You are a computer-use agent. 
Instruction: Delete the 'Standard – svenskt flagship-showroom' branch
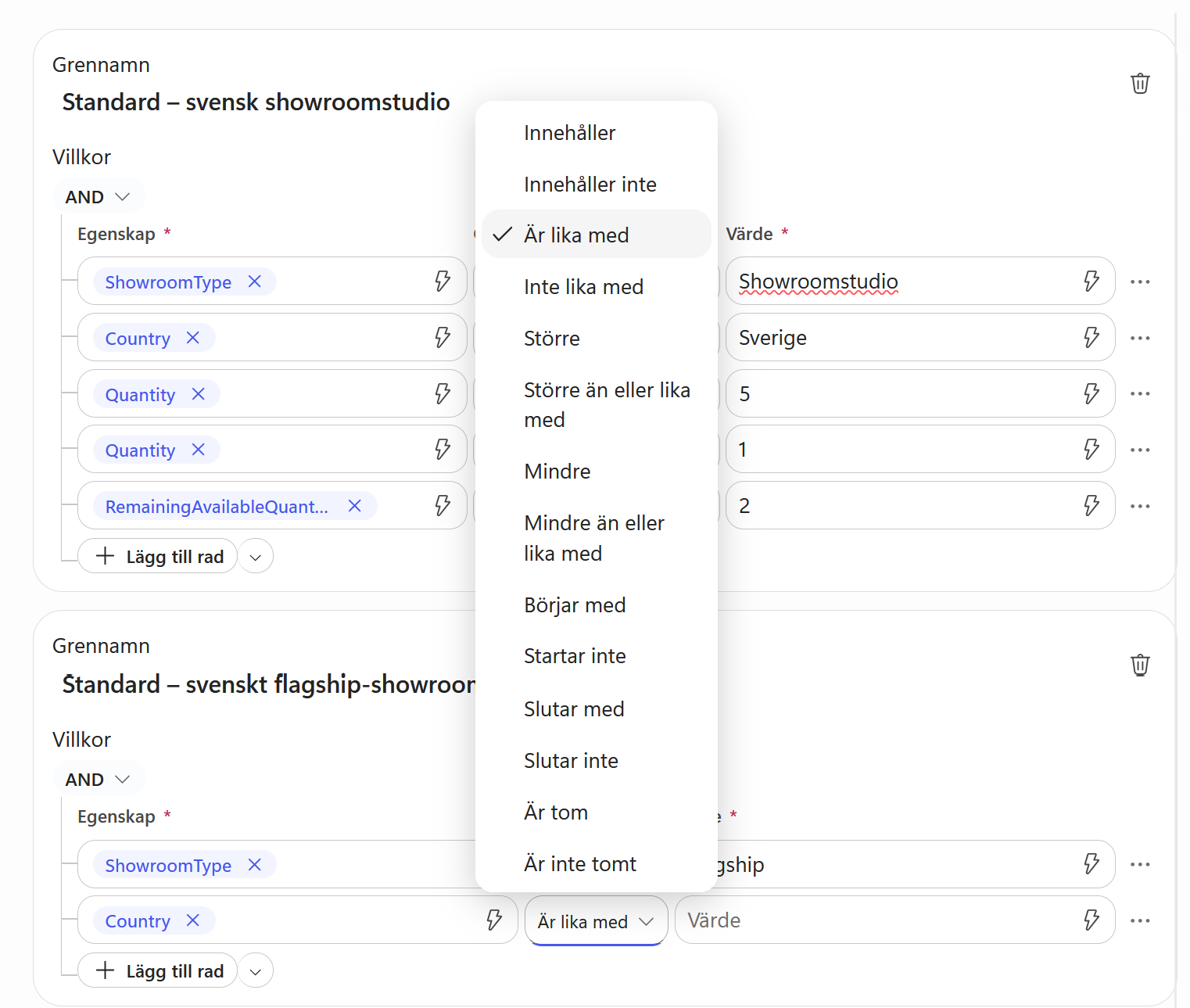click(x=1140, y=665)
